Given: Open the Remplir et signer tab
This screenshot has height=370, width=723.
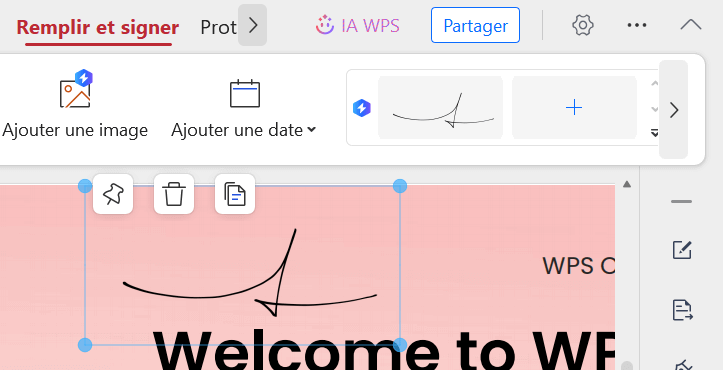Looking at the screenshot, I should tap(98, 27).
